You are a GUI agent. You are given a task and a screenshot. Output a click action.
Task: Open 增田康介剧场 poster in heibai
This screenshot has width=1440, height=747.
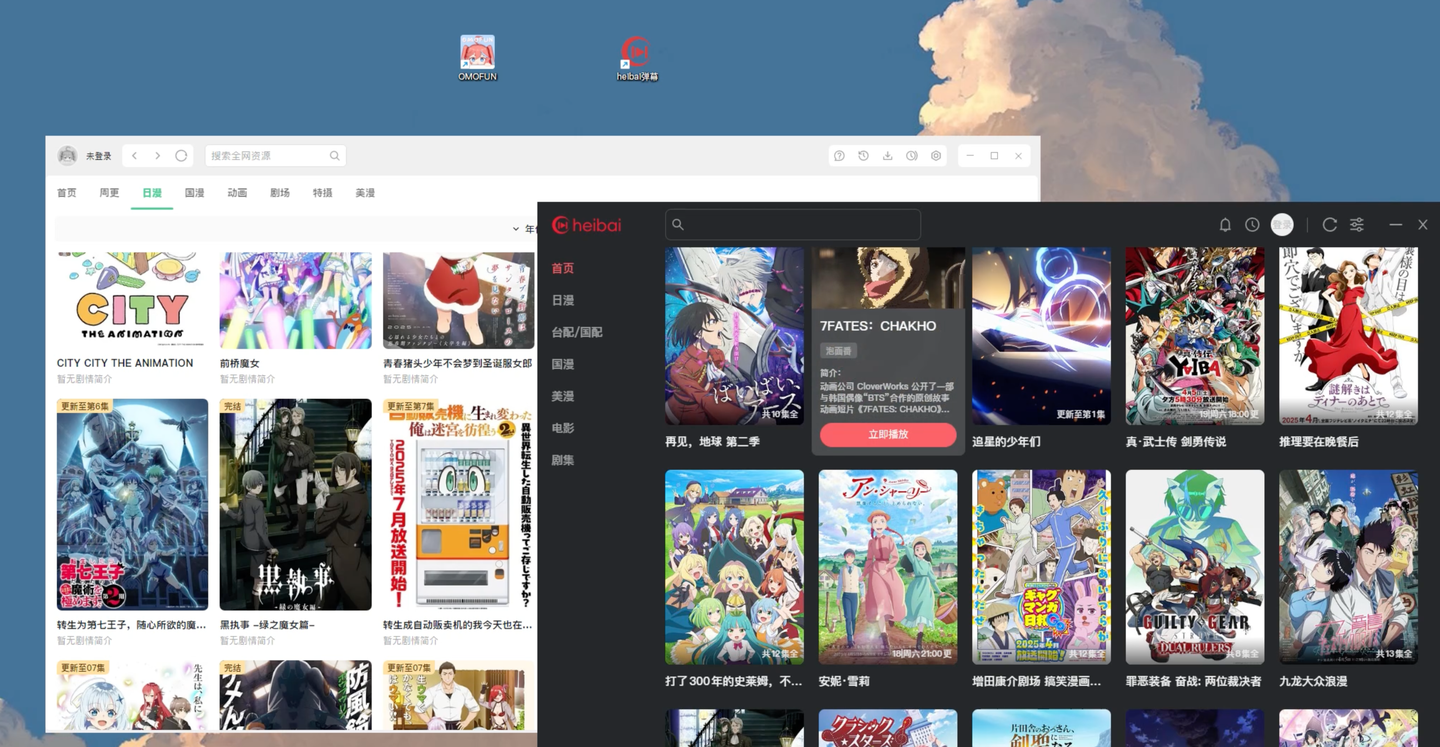(1041, 567)
